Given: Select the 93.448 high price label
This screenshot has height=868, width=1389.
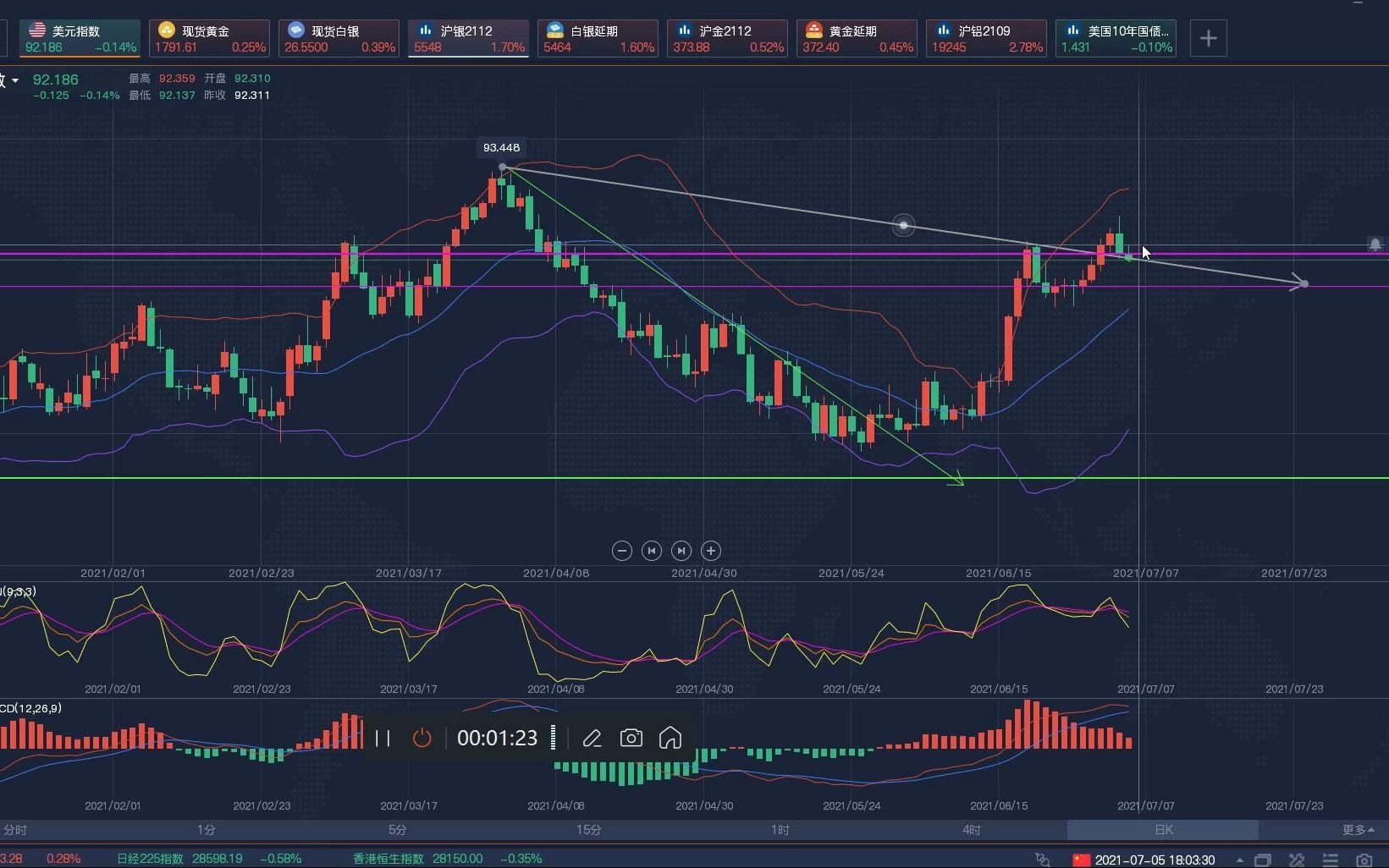Looking at the screenshot, I should [501, 147].
